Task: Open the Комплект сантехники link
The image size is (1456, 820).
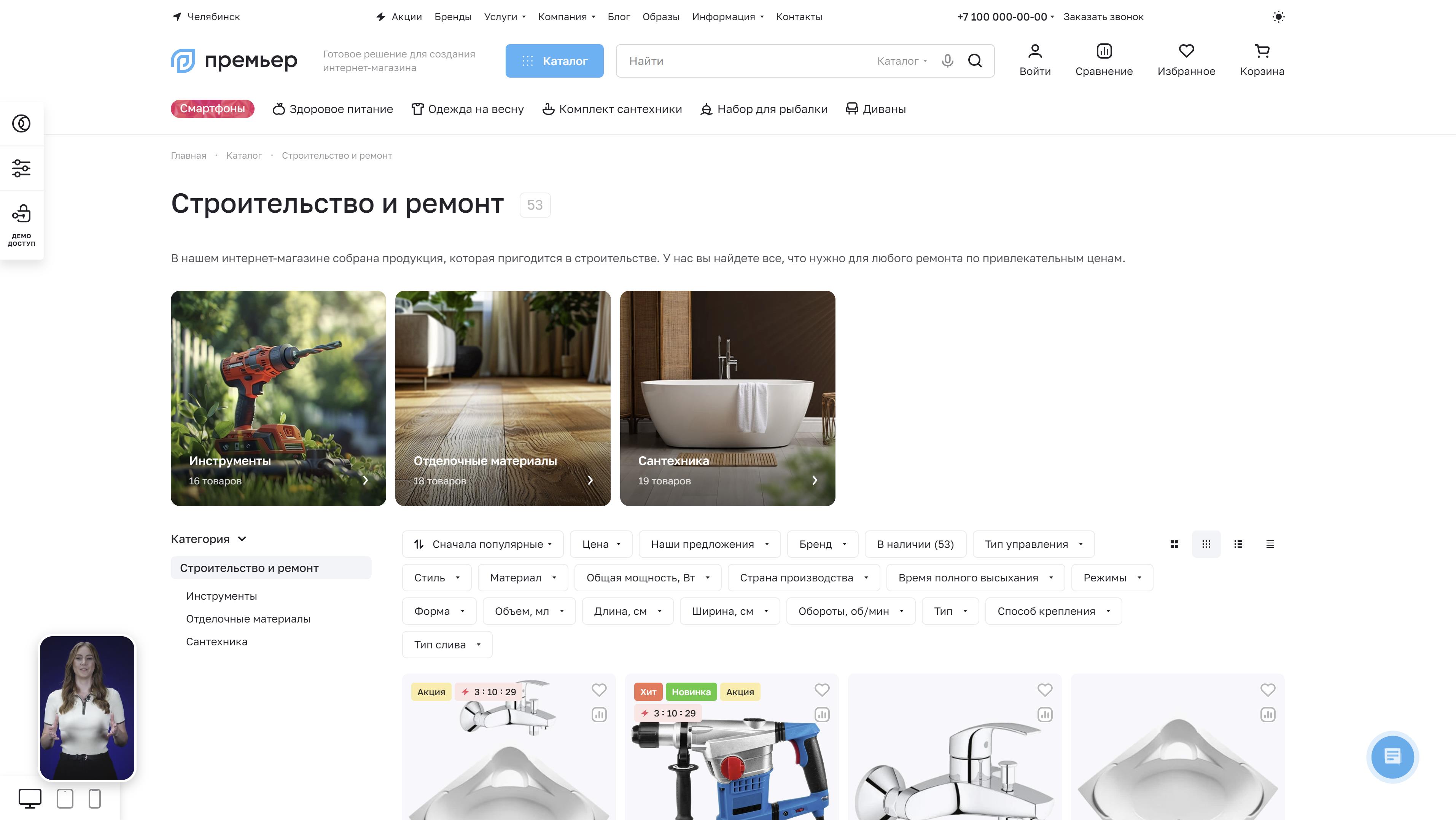Action: 611,109
